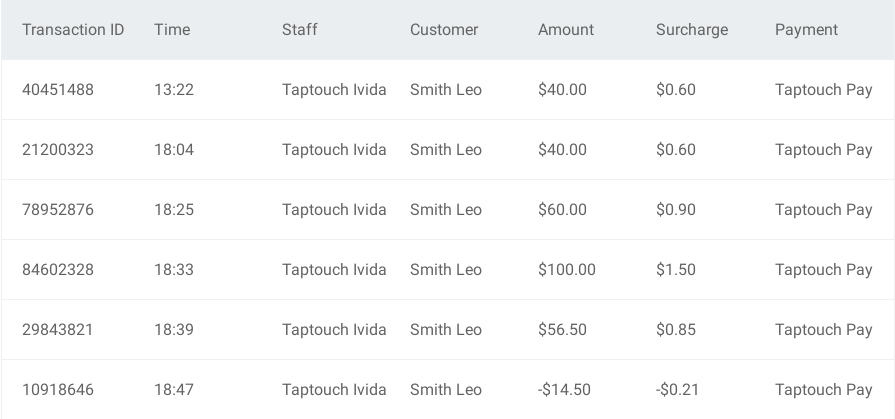The image size is (895, 419).
Task: Click the Surcharge column header
Action: [692, 30]
